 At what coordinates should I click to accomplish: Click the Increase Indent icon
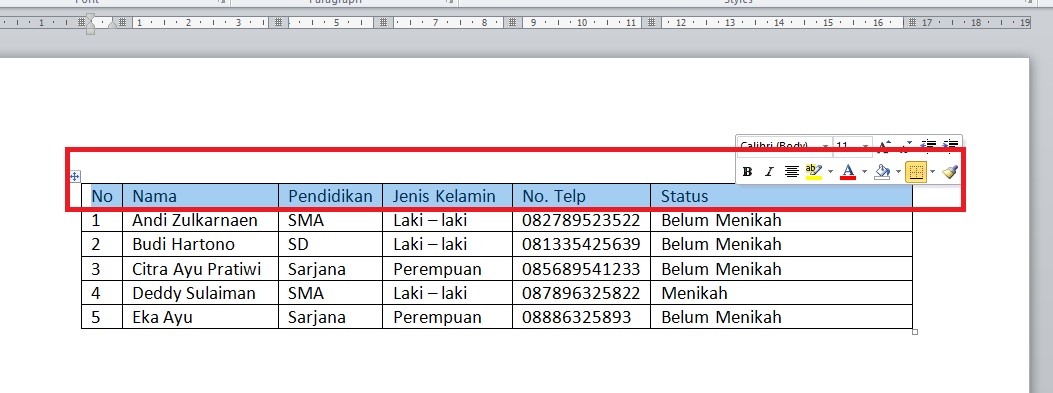click(950, 145)
